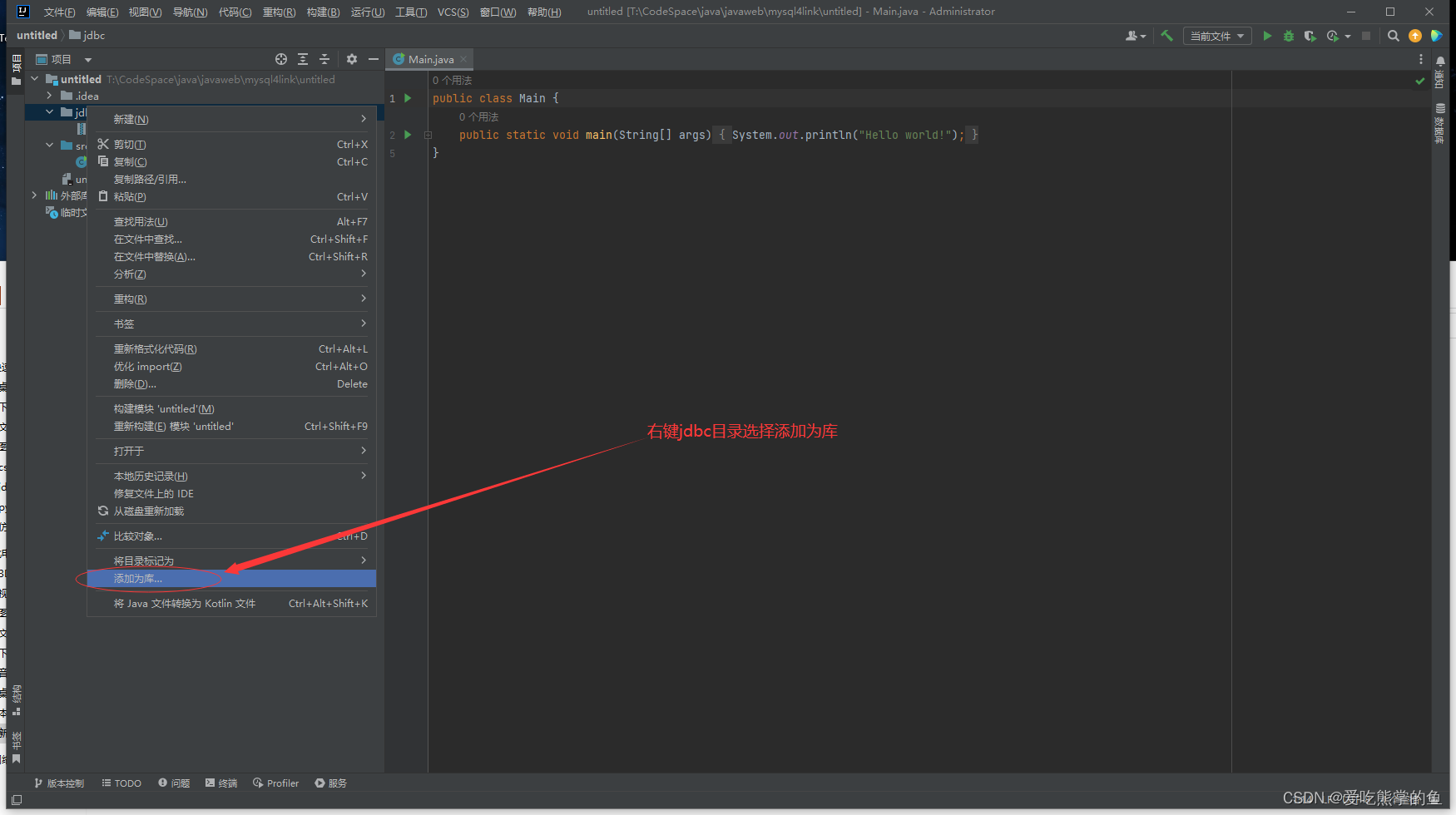The width and height of the screenshot is (1456, 815).
Task: Select 删除(D)... menu entry
Action: 231,383
